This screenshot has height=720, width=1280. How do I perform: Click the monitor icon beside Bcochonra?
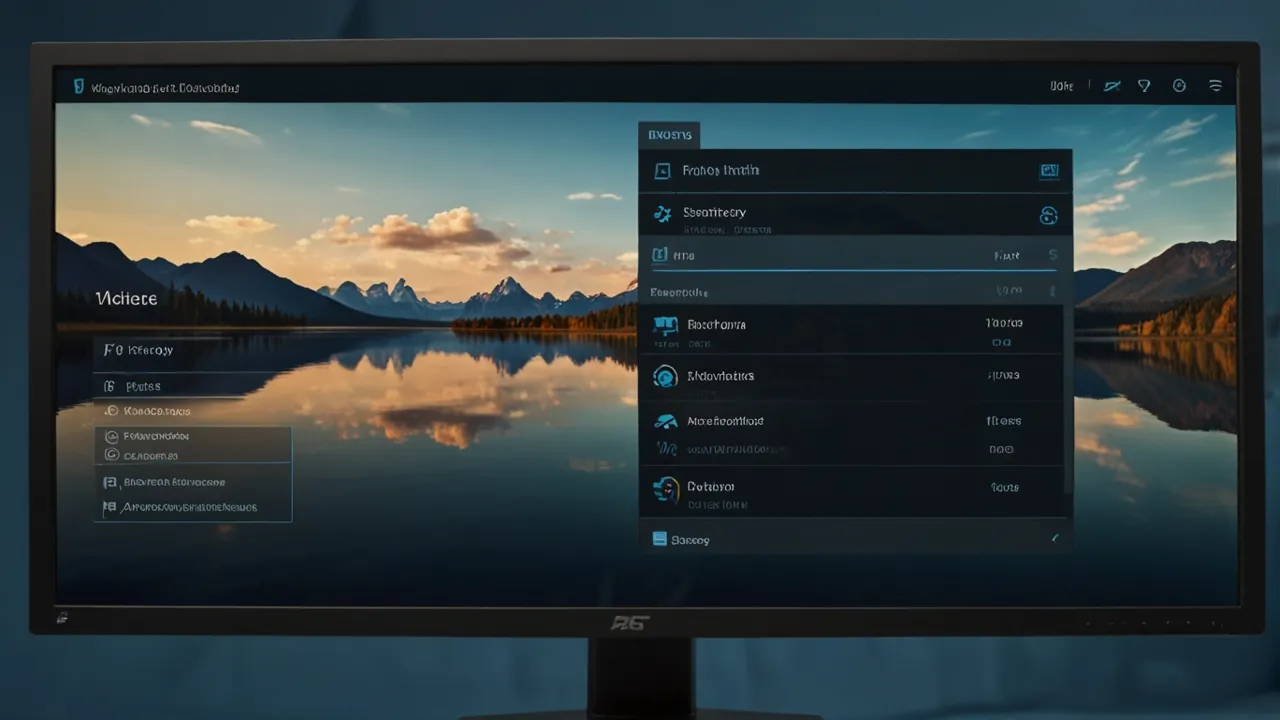665,324
